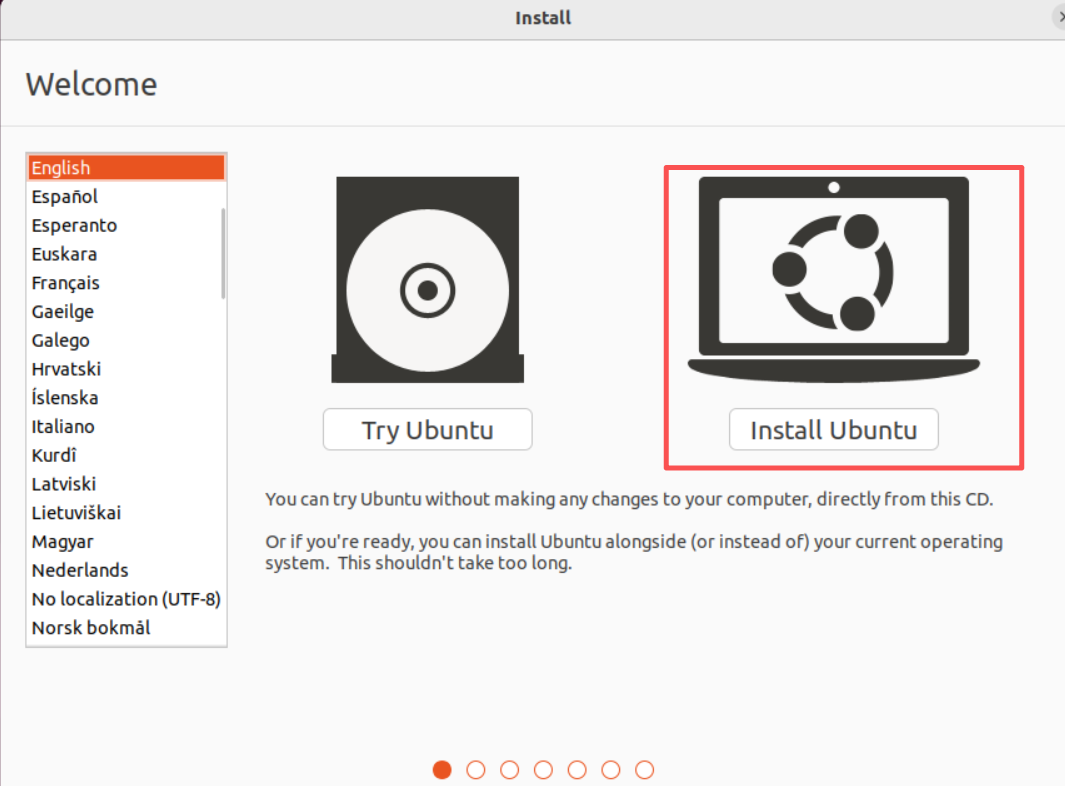
Task: Close the Install window
Action: [x=1060, y=17]
